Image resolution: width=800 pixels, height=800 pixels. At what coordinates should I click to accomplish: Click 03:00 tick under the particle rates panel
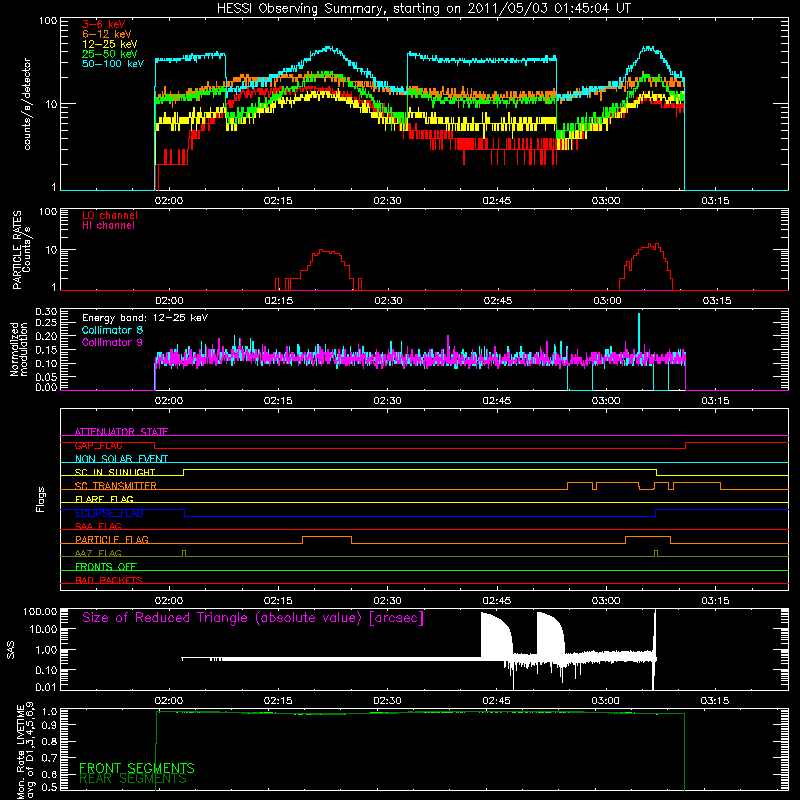click(x=607, y=301)
